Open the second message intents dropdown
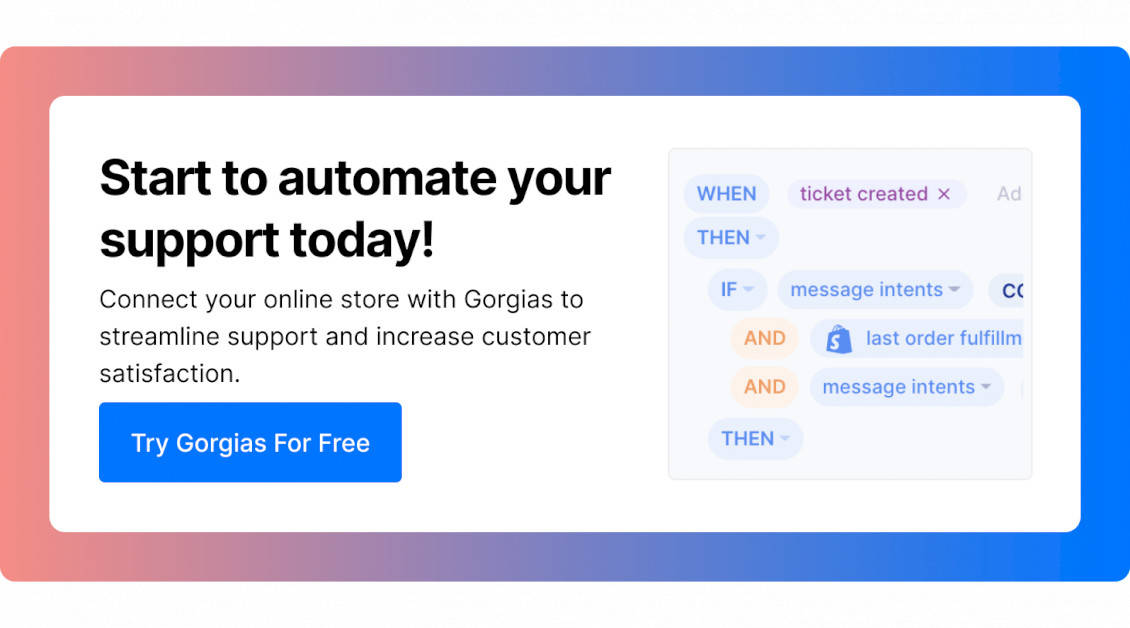Image resolution: width=1130 pixels, height=628 pixels. click(x=906, y=387)
